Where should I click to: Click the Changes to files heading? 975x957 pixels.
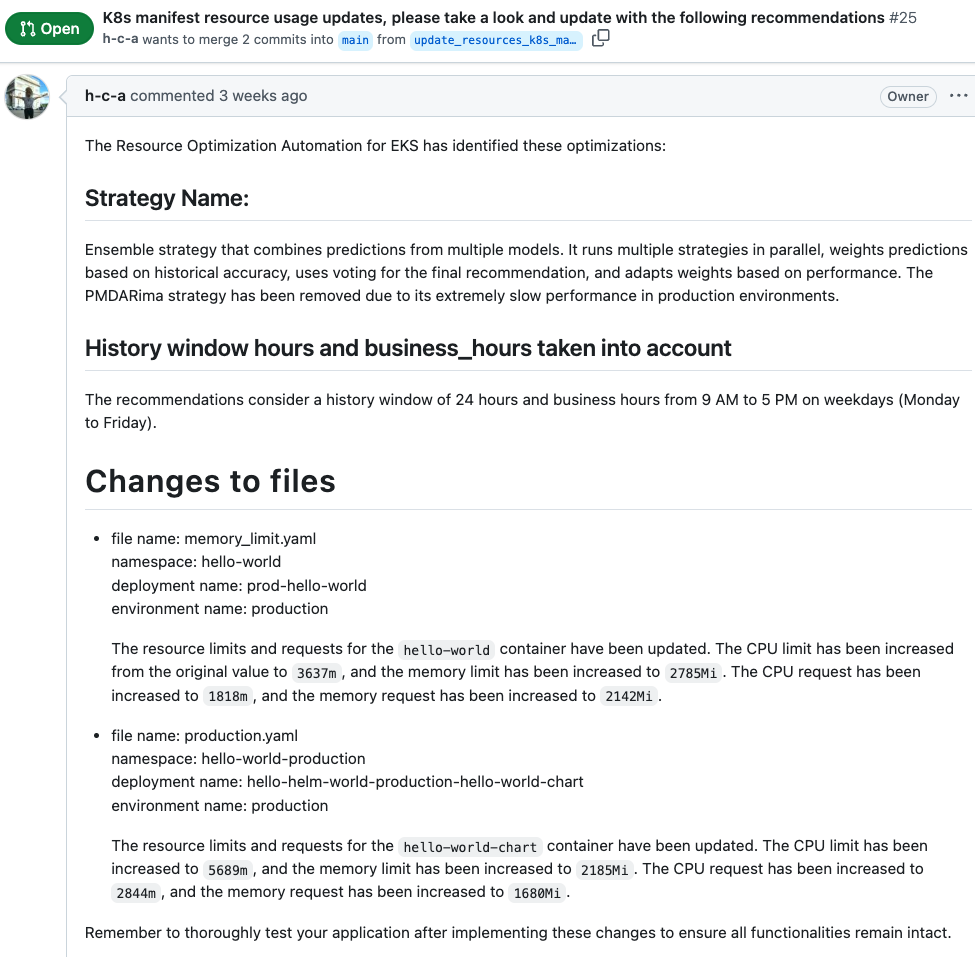tap(210, 481)
